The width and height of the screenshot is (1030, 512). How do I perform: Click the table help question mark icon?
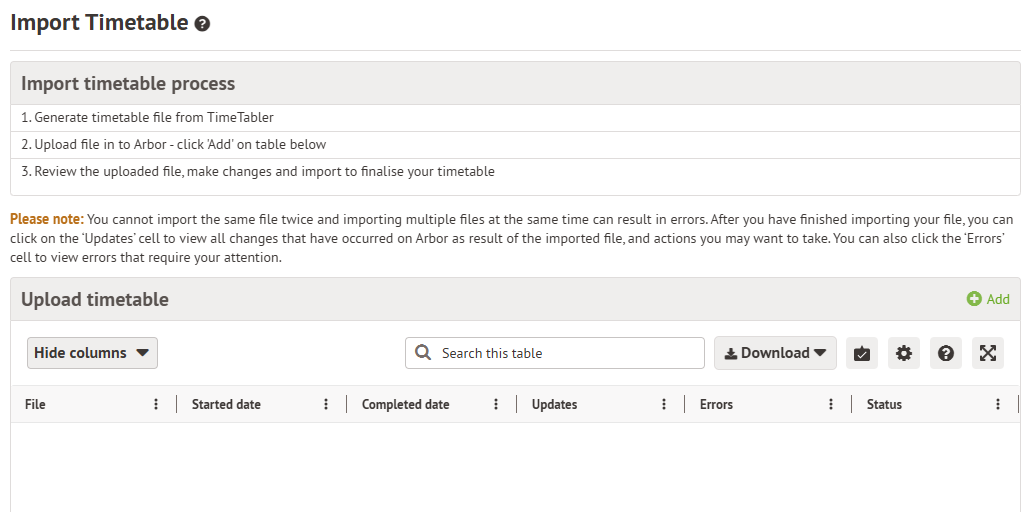pos(946,353)
